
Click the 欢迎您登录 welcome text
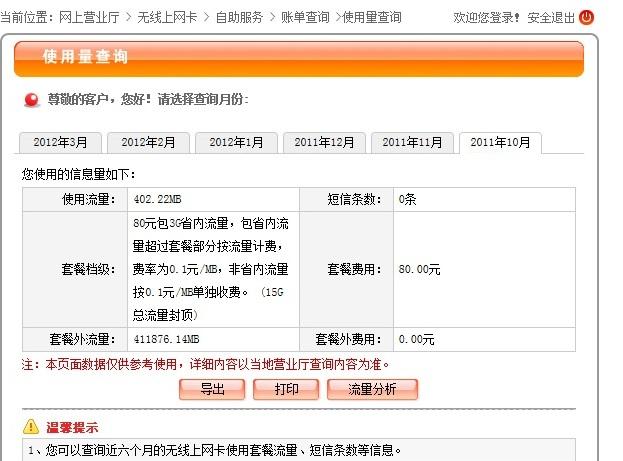tap(486, 18)
